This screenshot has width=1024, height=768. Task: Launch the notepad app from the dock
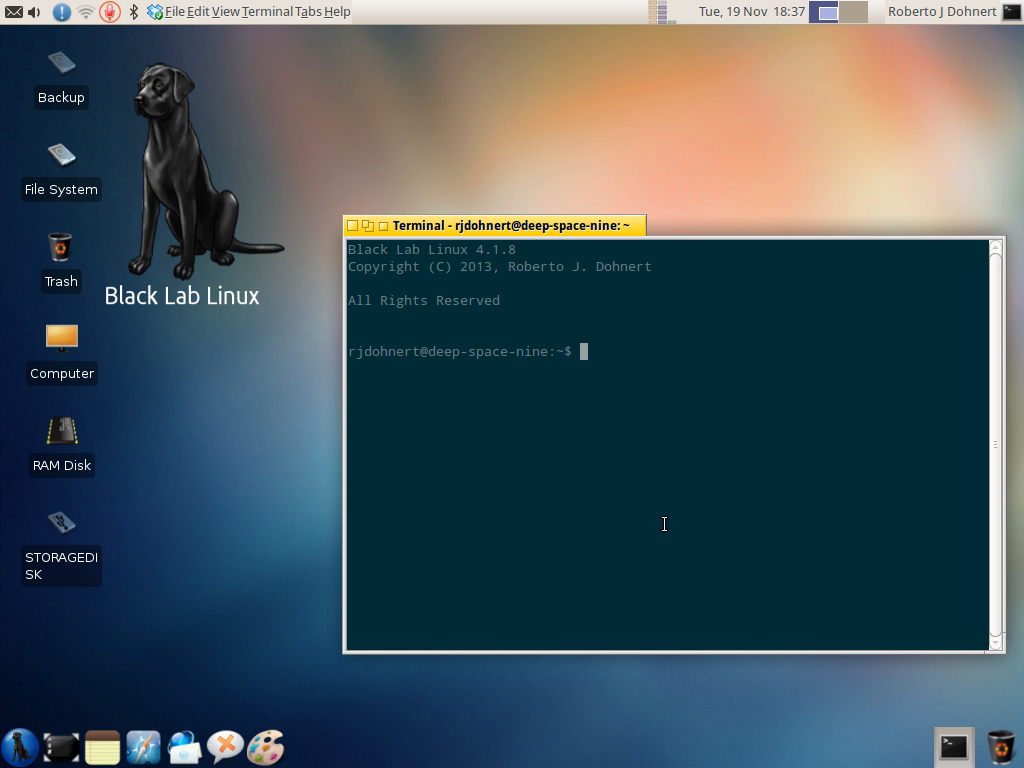click(x=102, y=747)
